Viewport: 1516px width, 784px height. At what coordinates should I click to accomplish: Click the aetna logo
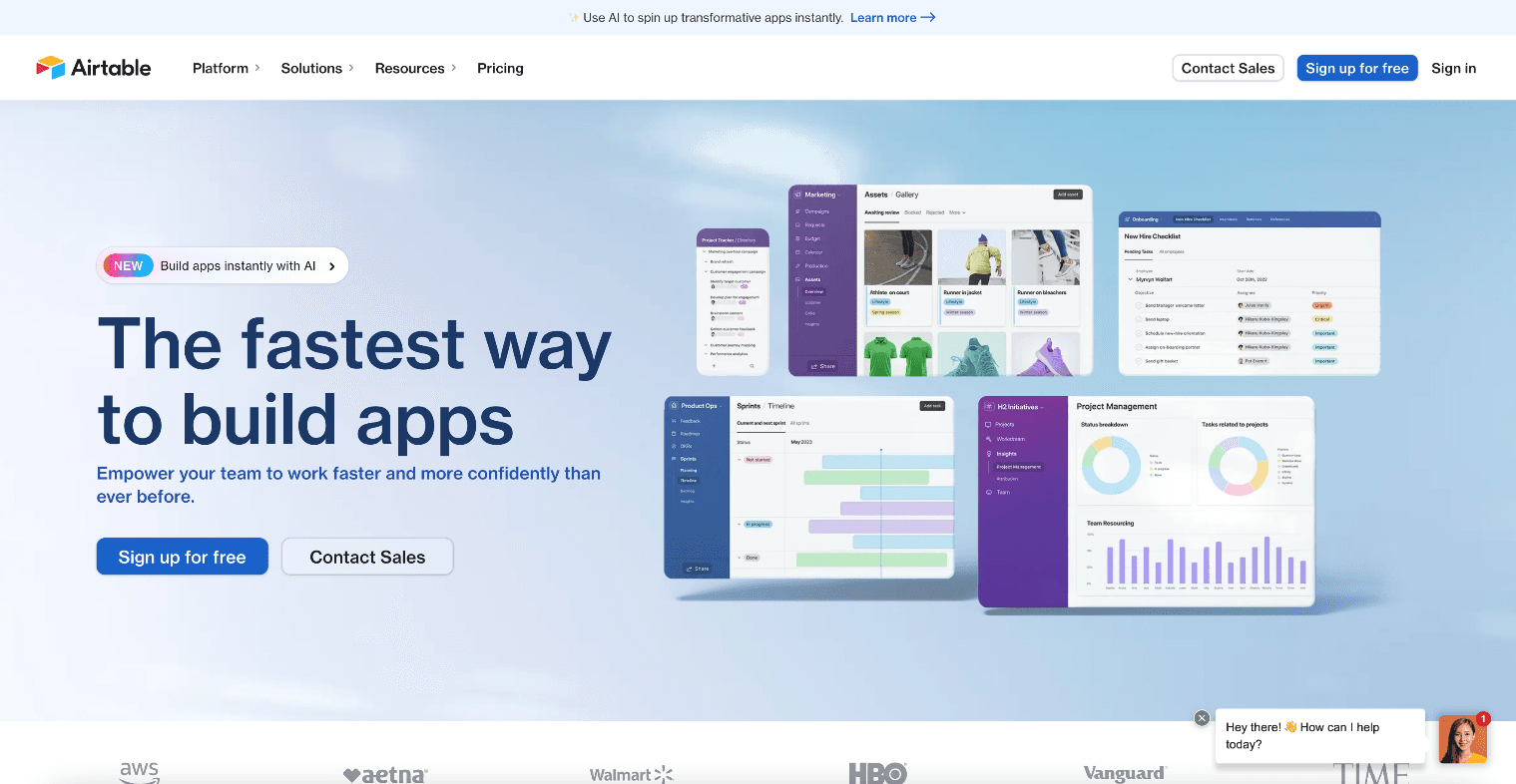pos(385,775)
